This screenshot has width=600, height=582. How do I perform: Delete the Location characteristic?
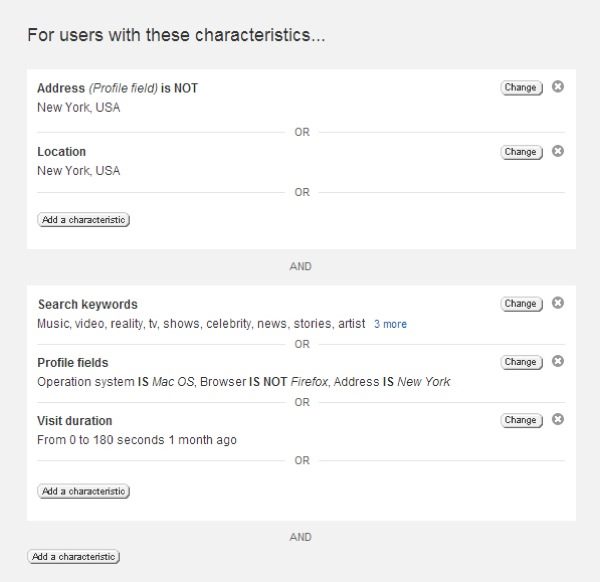click(558, 151)
